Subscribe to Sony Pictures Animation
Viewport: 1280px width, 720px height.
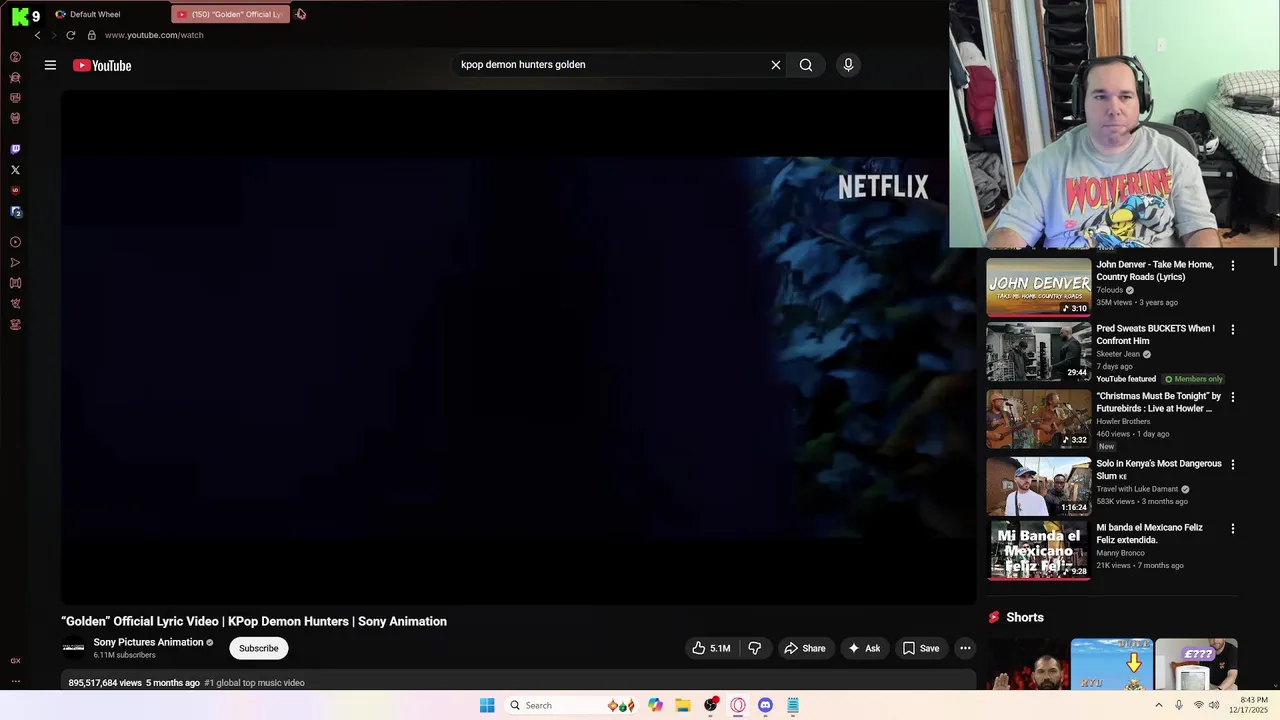pyautogui.click(x=259, y=648)
